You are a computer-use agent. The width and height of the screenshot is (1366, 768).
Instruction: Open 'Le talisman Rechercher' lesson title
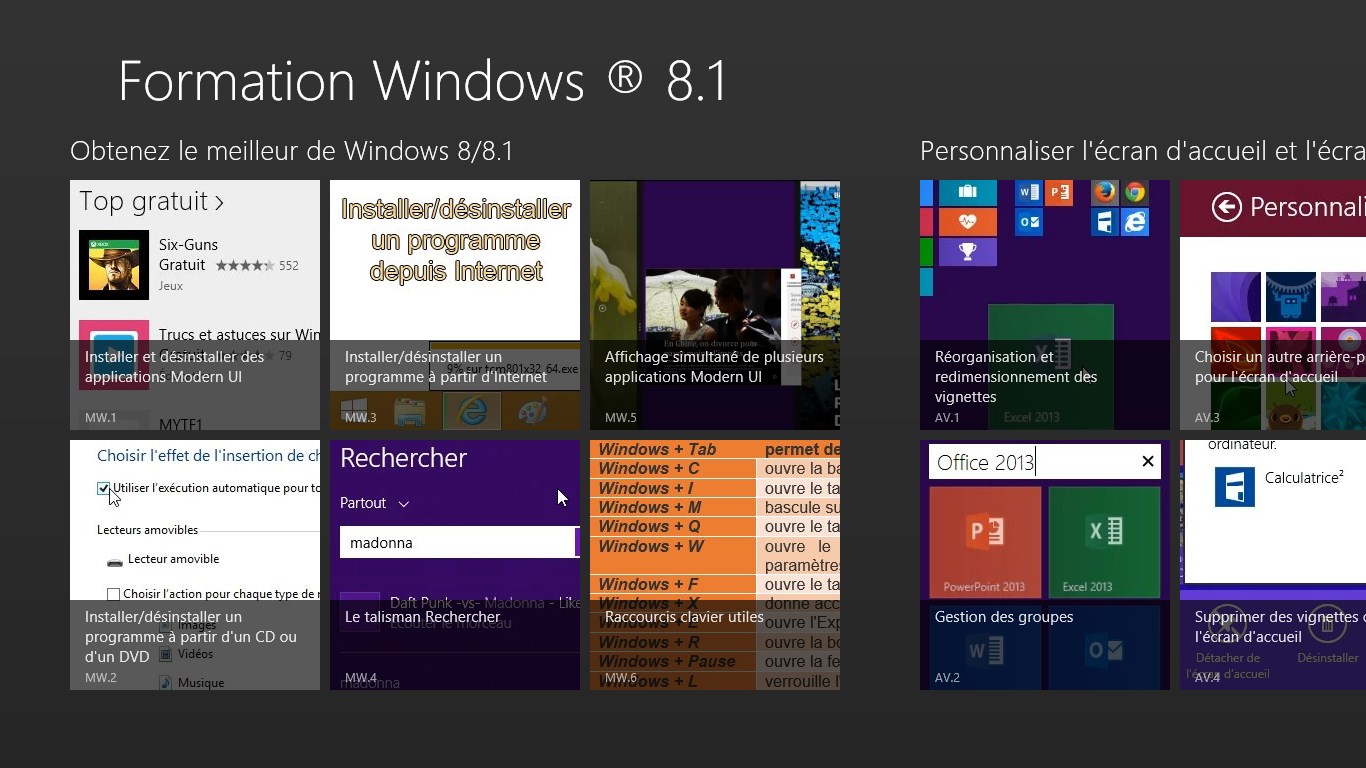(422, 617)
